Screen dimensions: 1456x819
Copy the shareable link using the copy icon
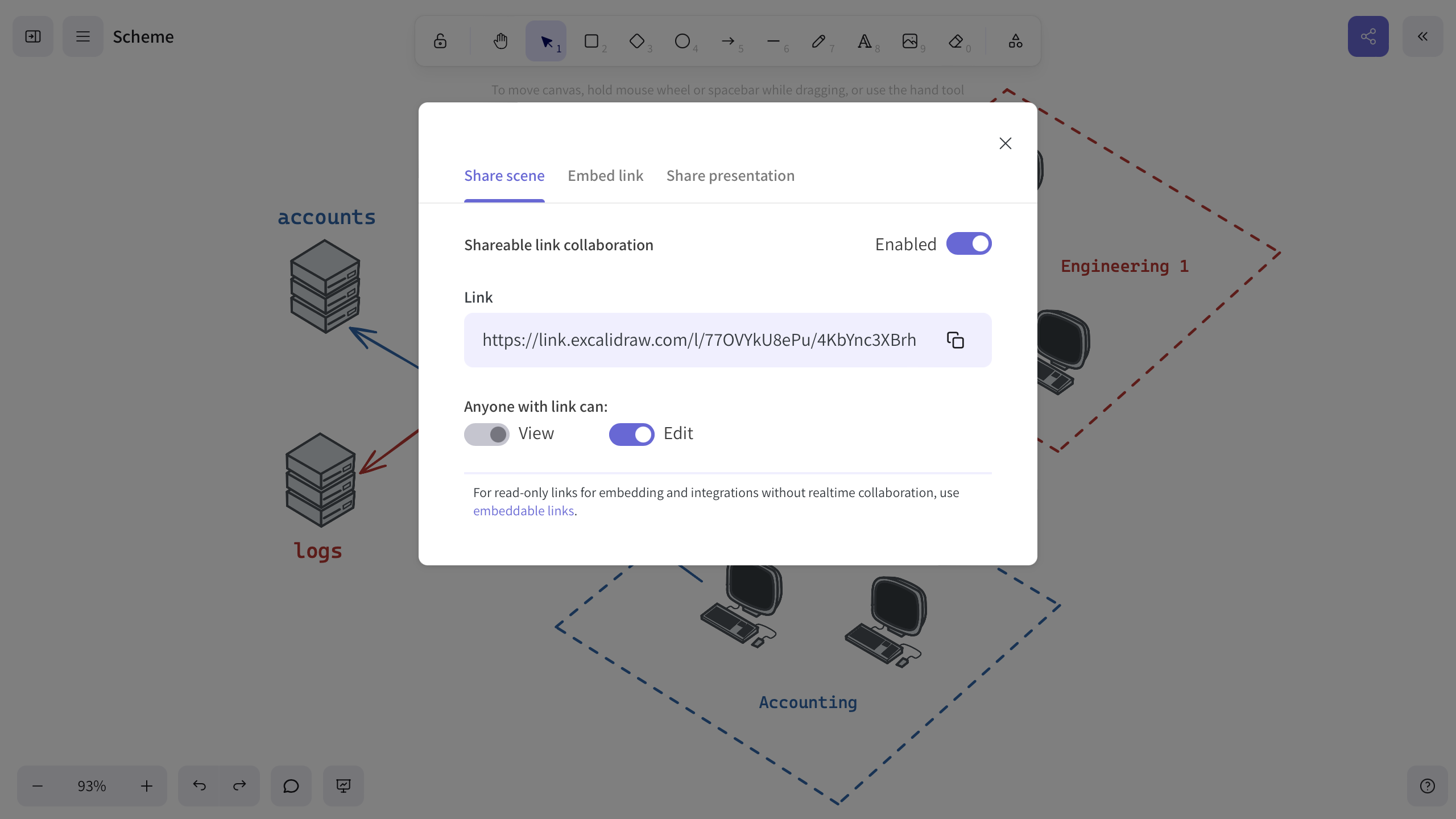point(955,340)
